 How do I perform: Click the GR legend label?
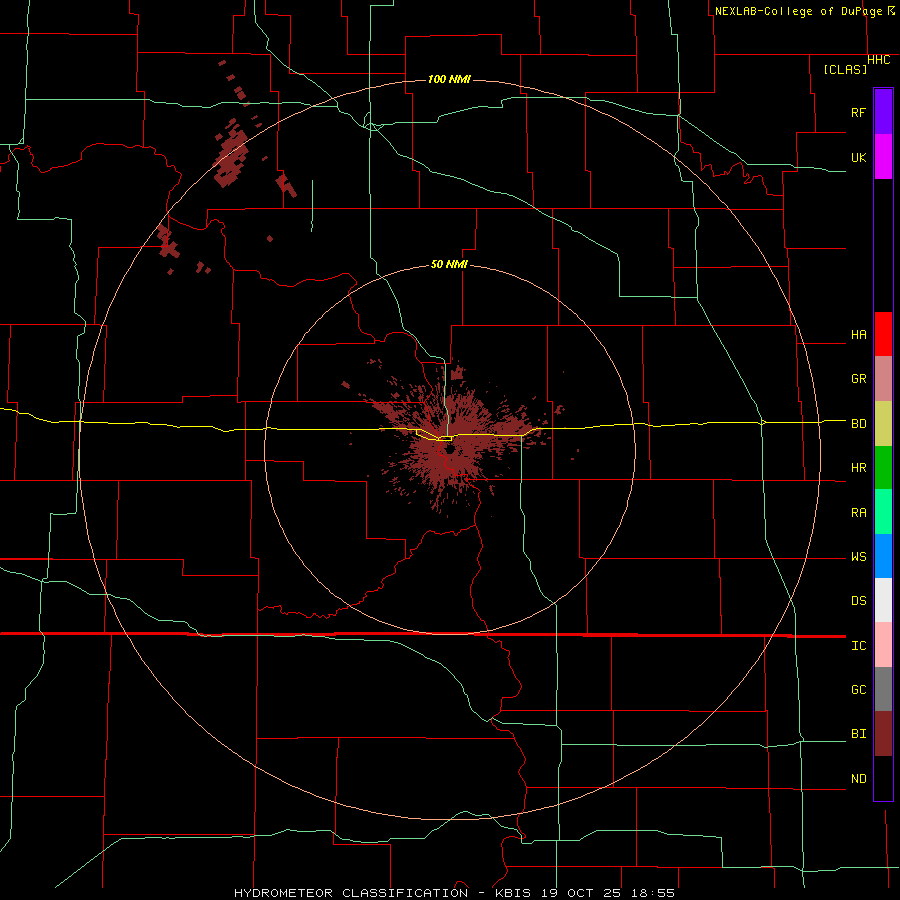(858, 378)
